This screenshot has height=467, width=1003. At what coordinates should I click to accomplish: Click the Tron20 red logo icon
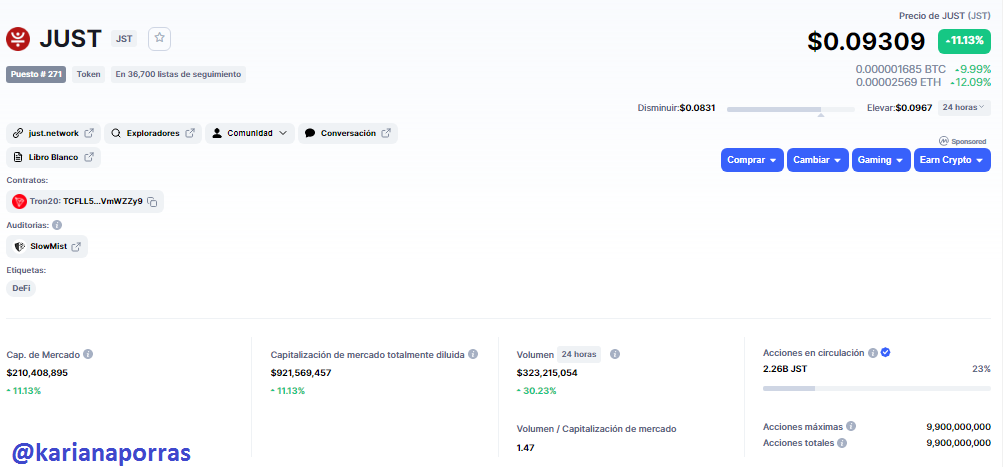point(19,202)
